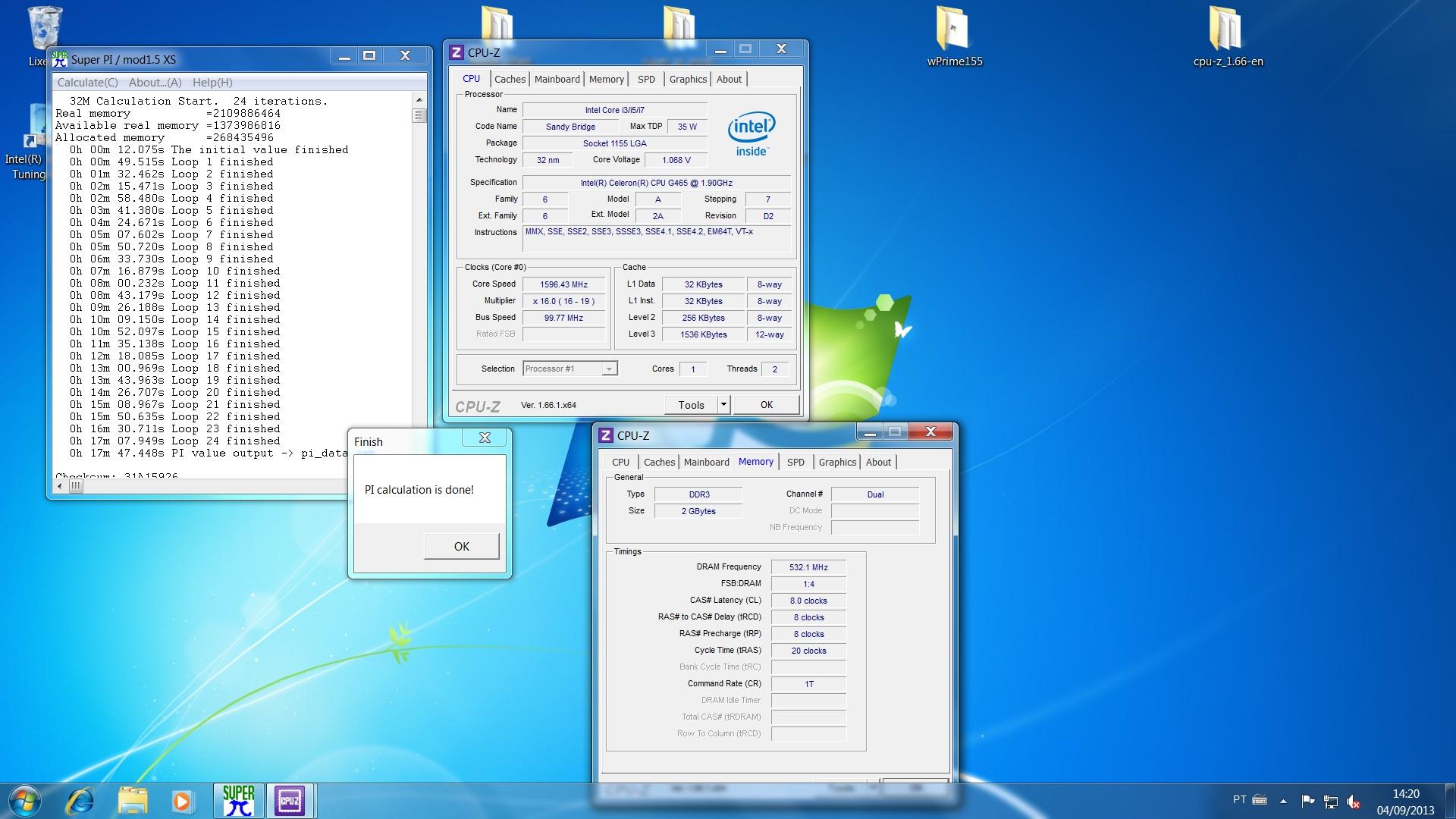Image resolution: width=1456 pixels, height=819 pixels.
Task: Click the Show desktop strip at taskbar end
Action: click(x=1450, y=801)
